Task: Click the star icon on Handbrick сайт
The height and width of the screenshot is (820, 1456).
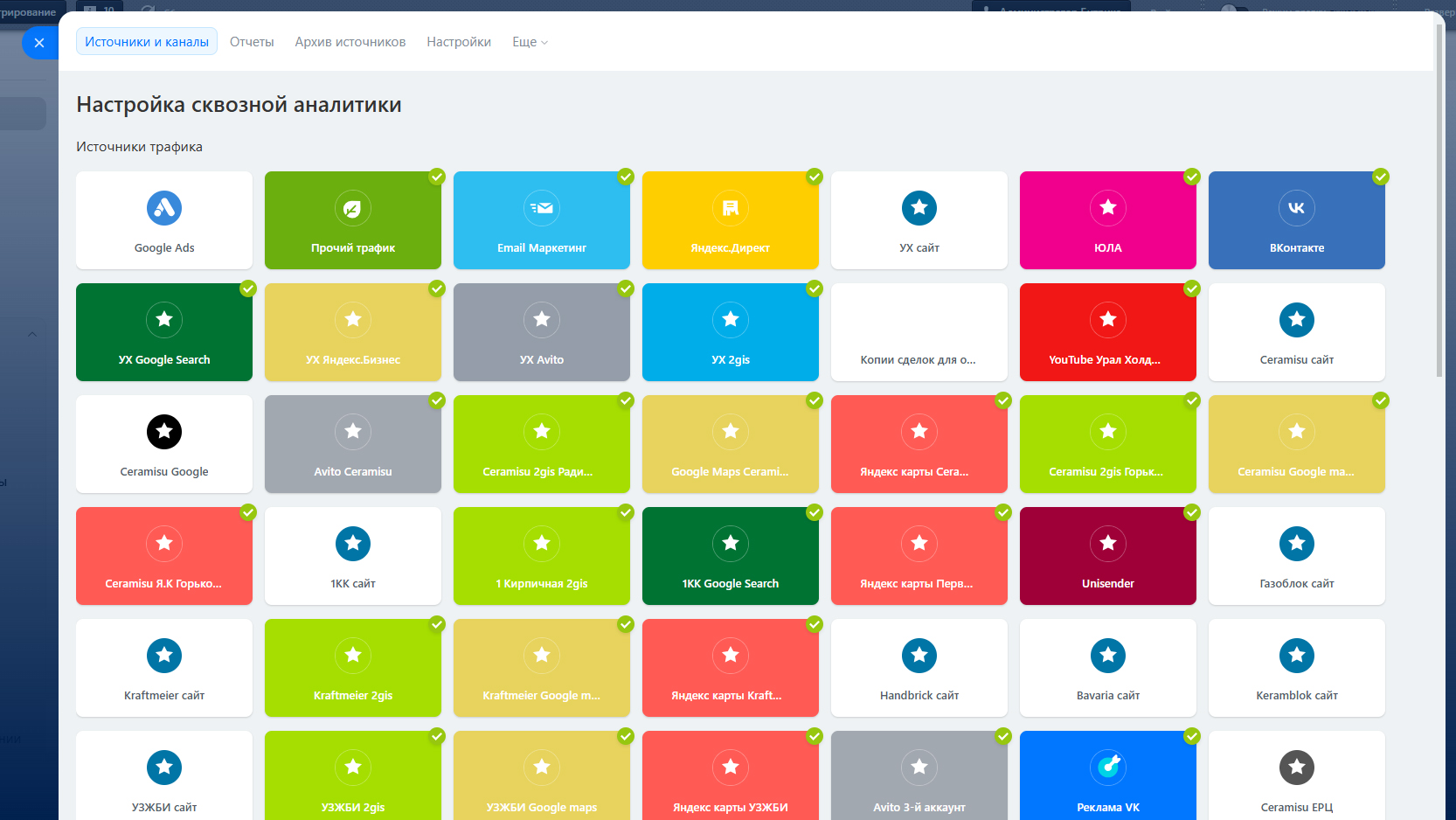Action: tap(919, 656)
